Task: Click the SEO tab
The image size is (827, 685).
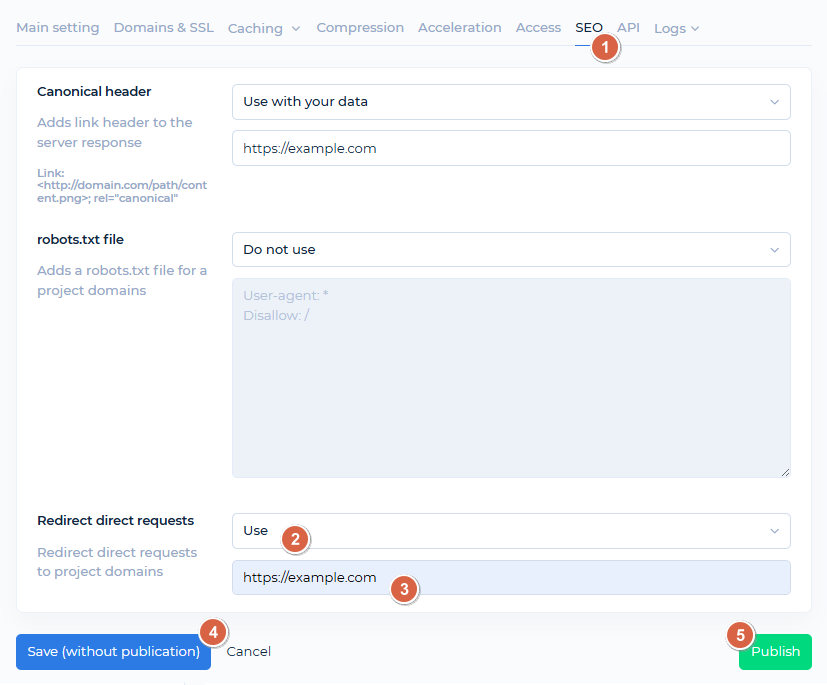Action: (x=588, y=28)
